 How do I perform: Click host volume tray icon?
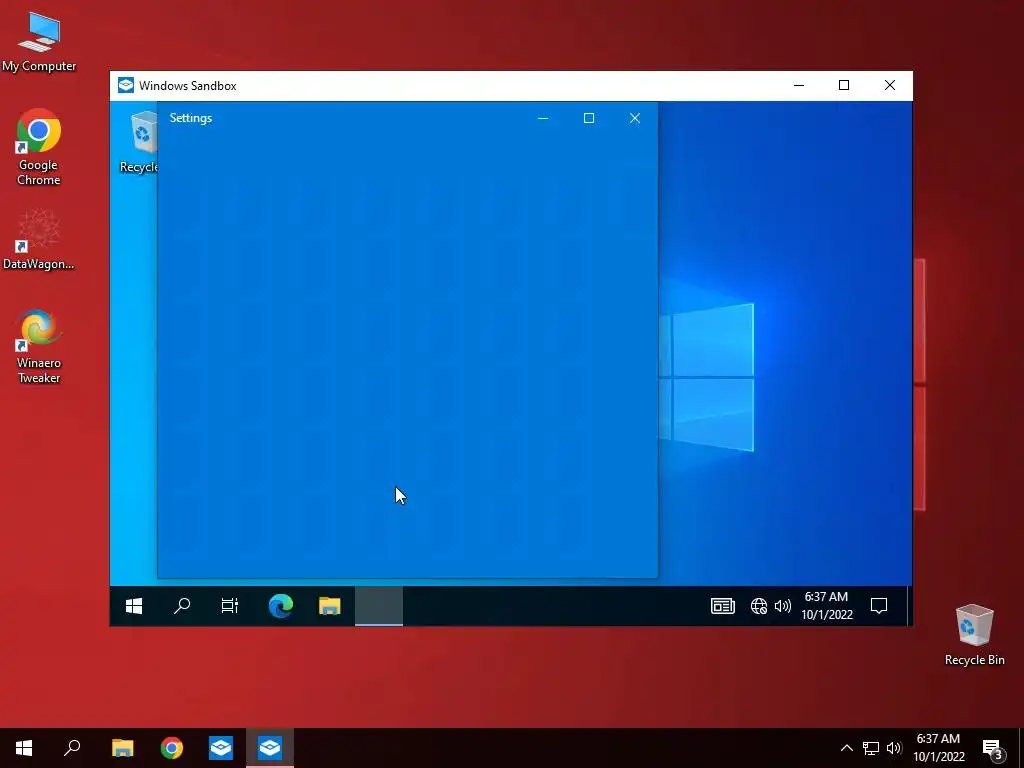894,748
